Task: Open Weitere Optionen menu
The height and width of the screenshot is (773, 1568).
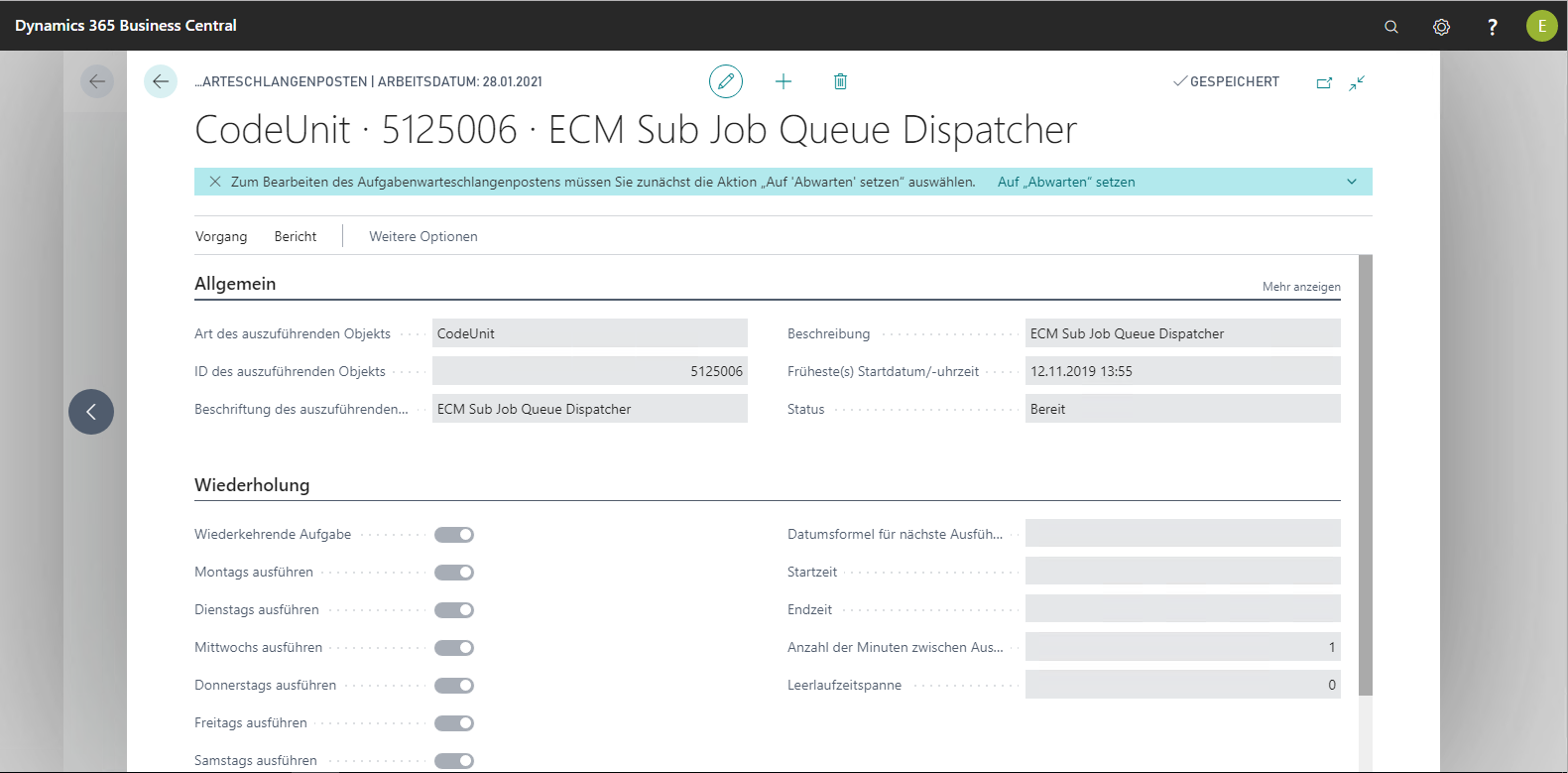Action: (423, 236)
